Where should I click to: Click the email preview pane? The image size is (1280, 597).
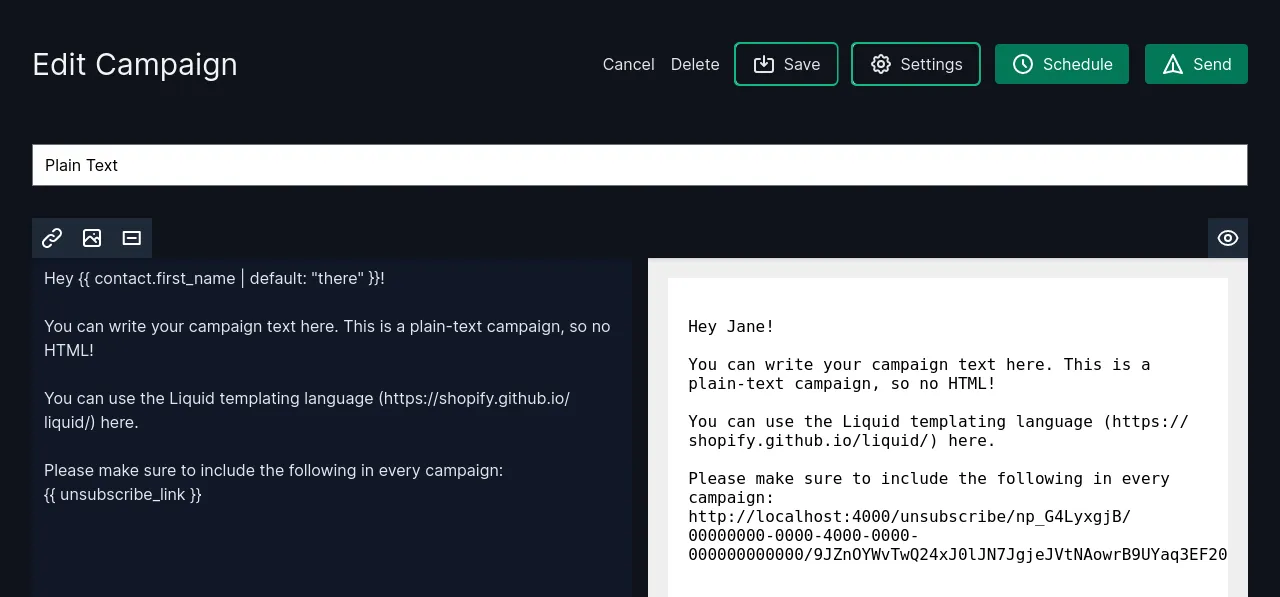(x=947, y=430)
